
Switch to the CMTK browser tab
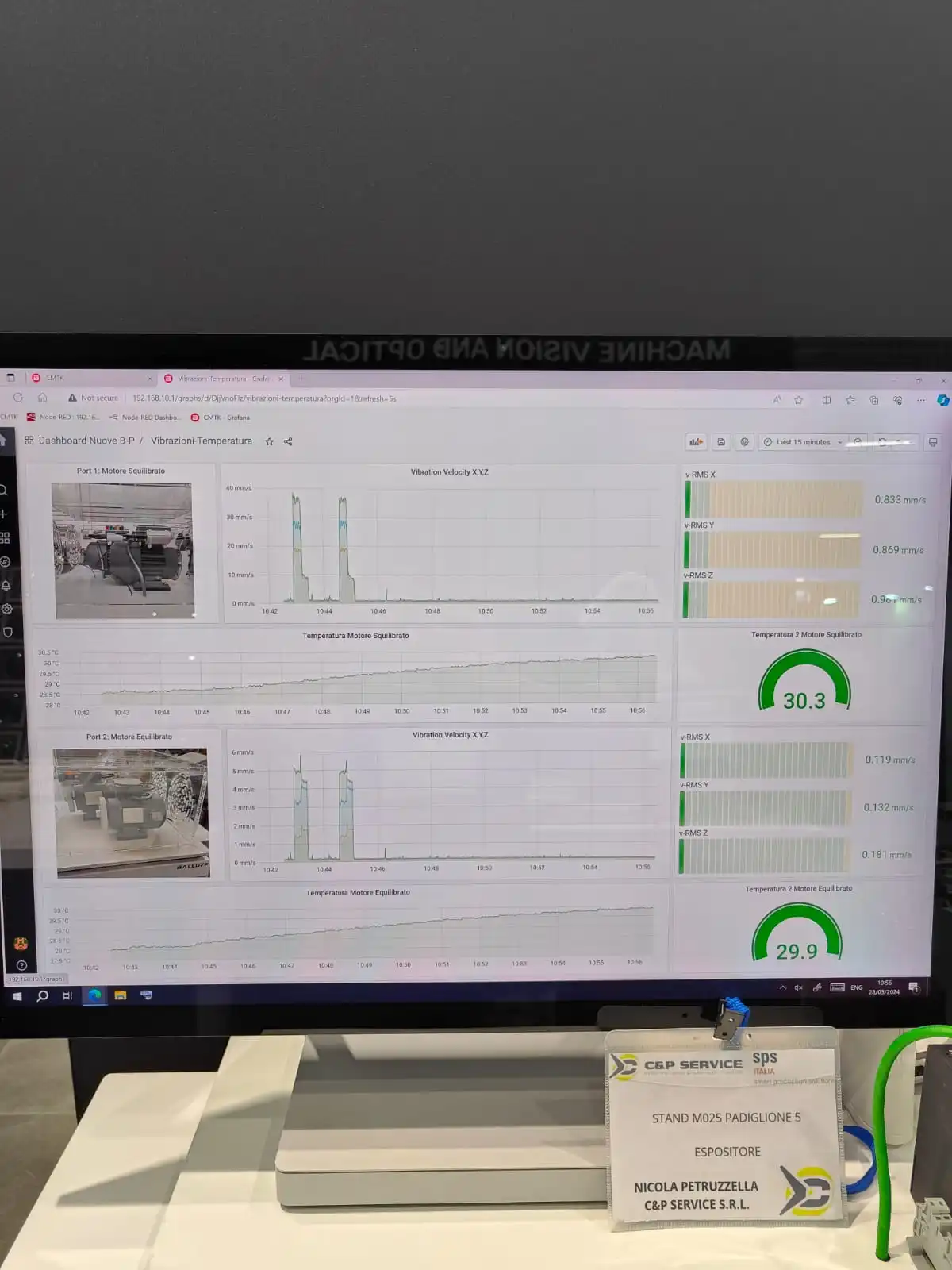coord(90,379)
